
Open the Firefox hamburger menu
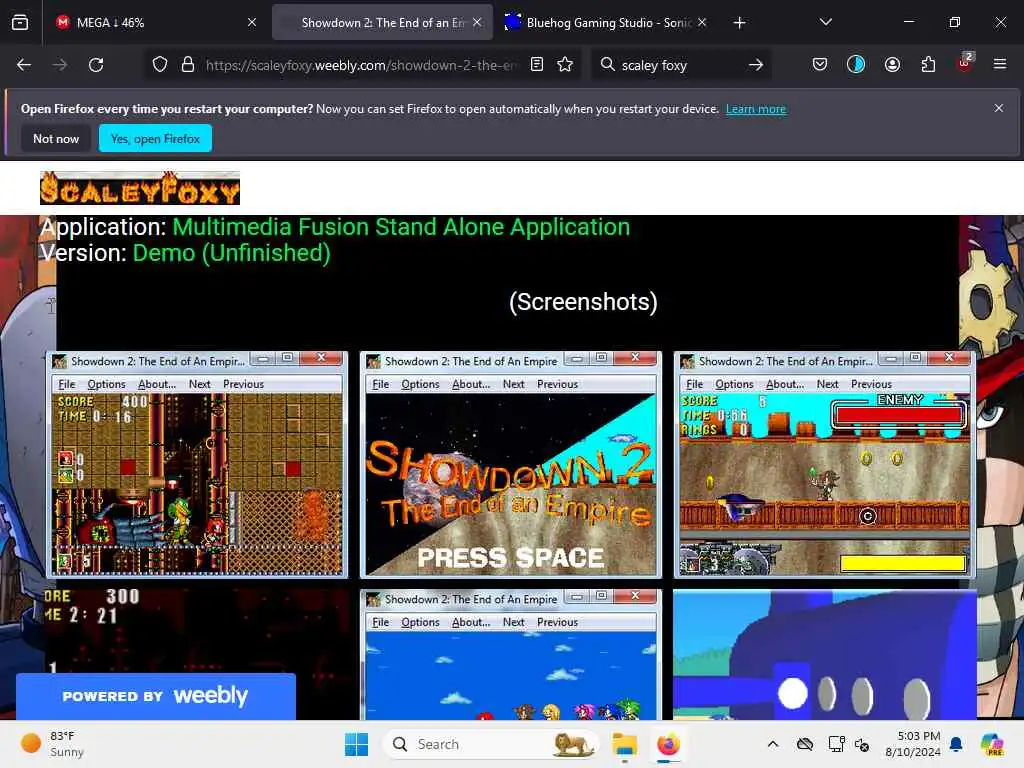(x=1000, y=64)
